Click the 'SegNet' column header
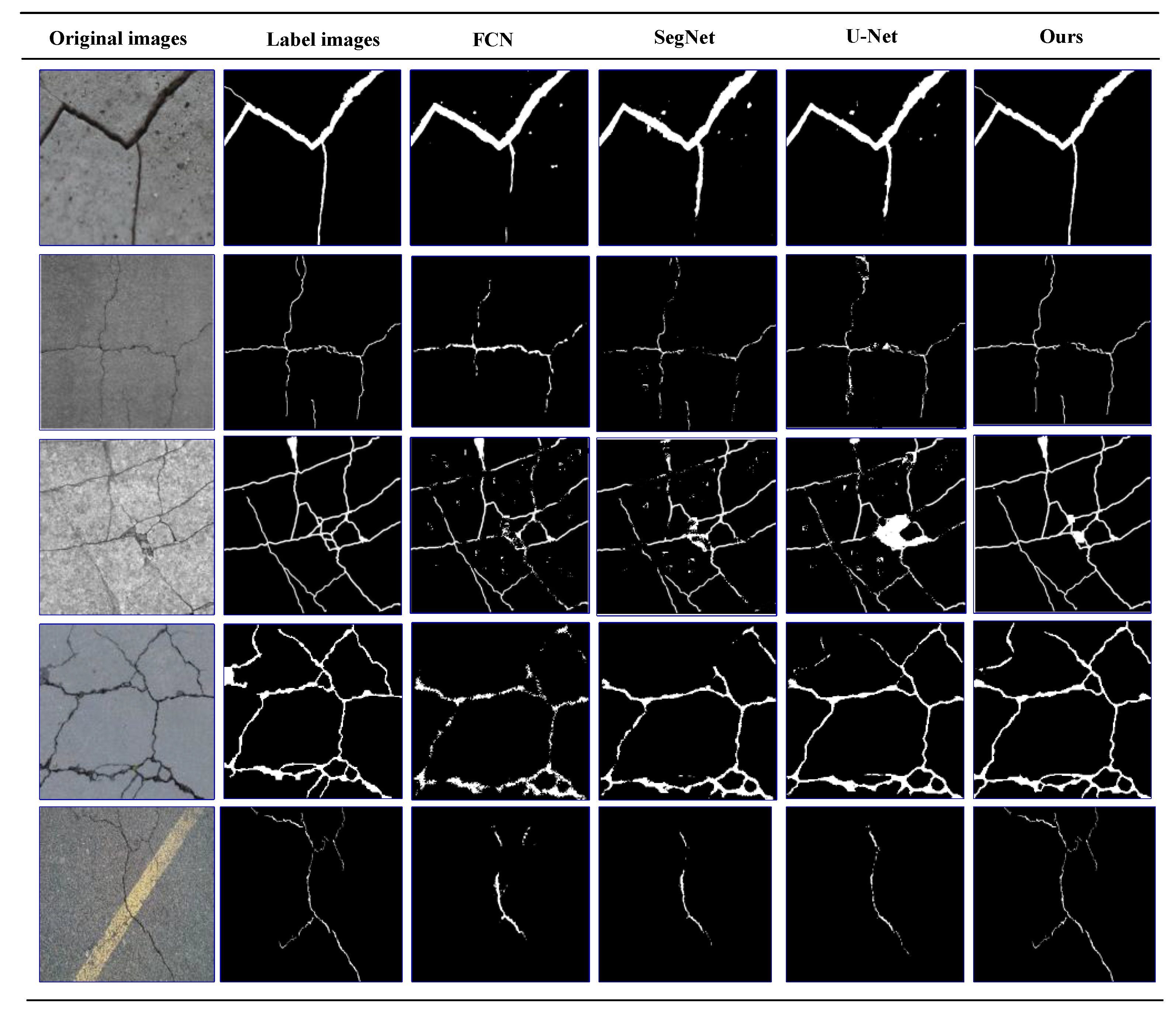The width and height of the screenshot is (1176, 1013). tap(684, 38)
